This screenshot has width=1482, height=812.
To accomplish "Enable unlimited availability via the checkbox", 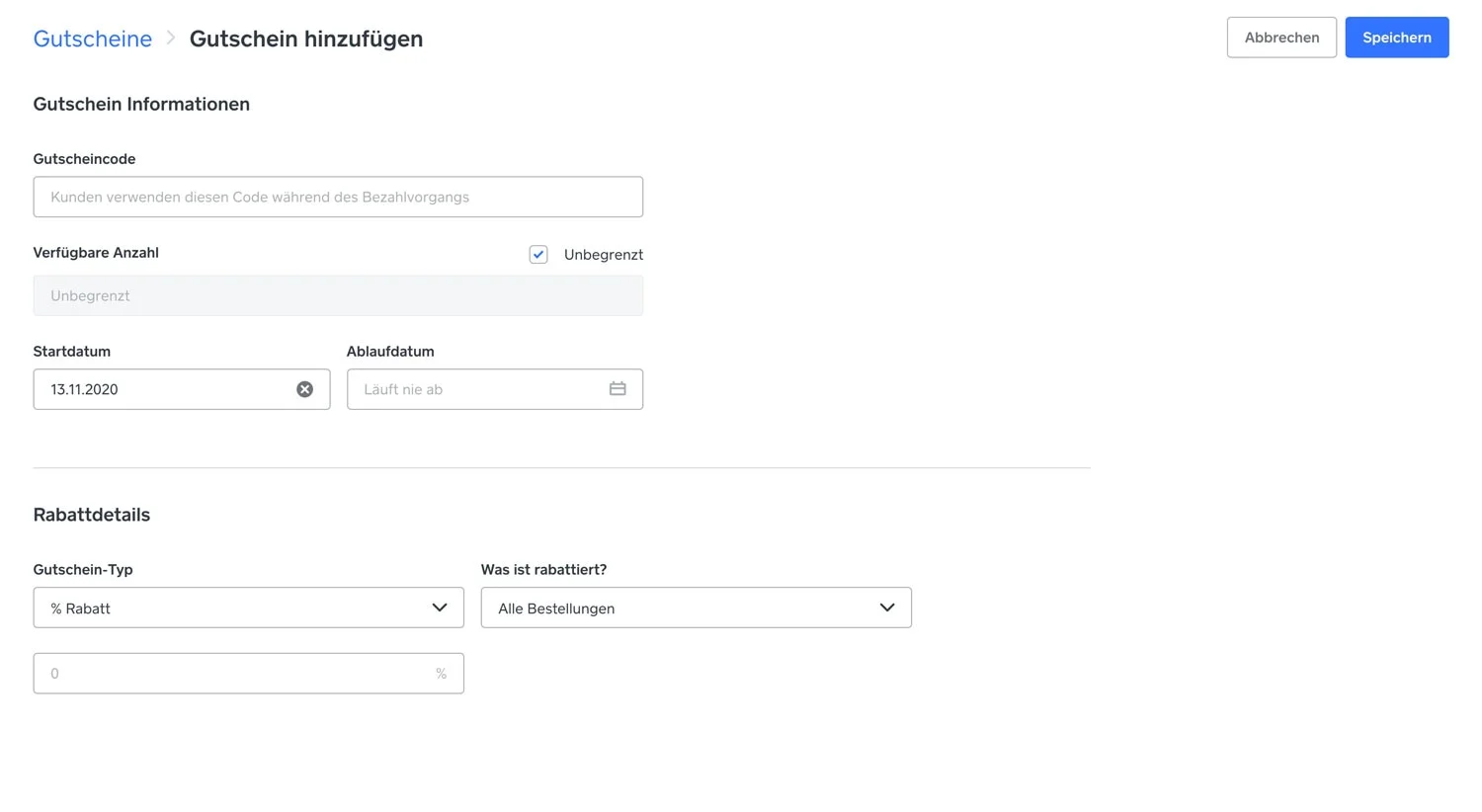I will [x=538, y=254].
